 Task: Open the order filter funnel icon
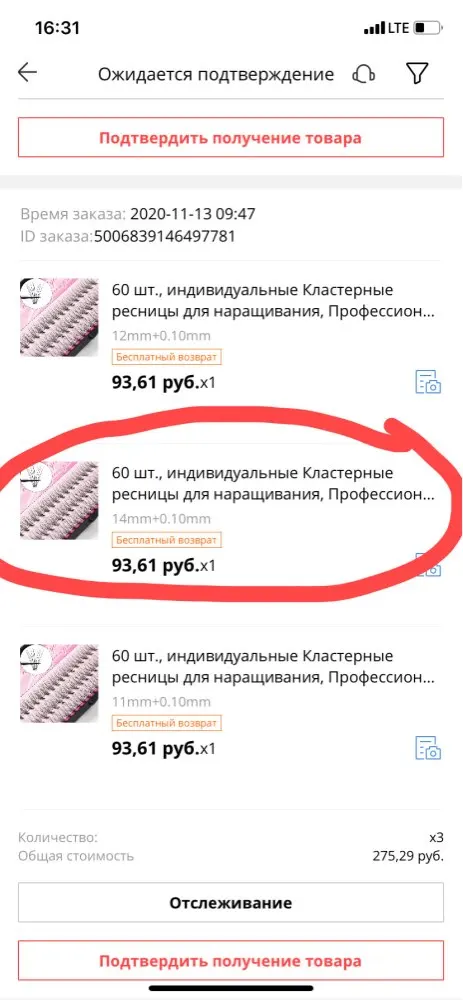(416, 73)
